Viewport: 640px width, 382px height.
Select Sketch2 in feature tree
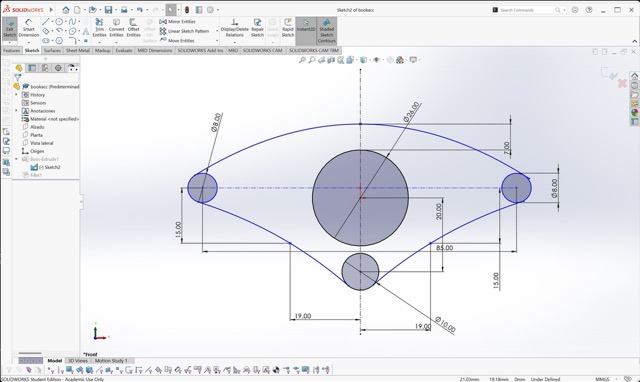(x=45, y=167)
